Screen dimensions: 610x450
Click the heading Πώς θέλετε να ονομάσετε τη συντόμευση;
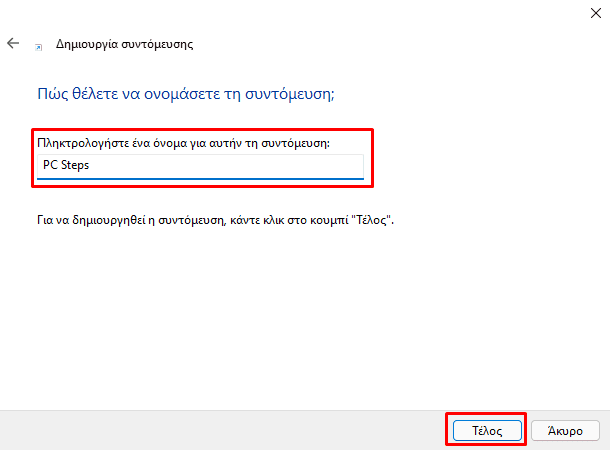186,94
